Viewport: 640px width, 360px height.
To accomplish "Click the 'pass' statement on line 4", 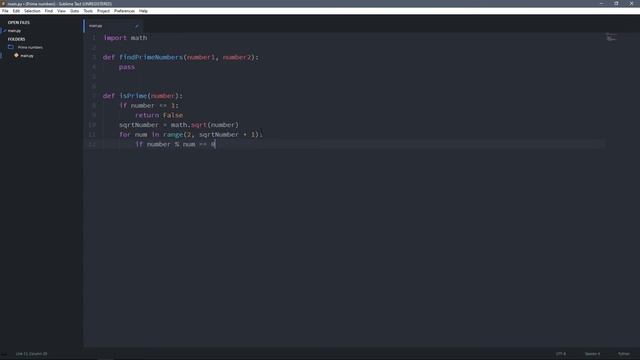I will [x=127, y=67].
